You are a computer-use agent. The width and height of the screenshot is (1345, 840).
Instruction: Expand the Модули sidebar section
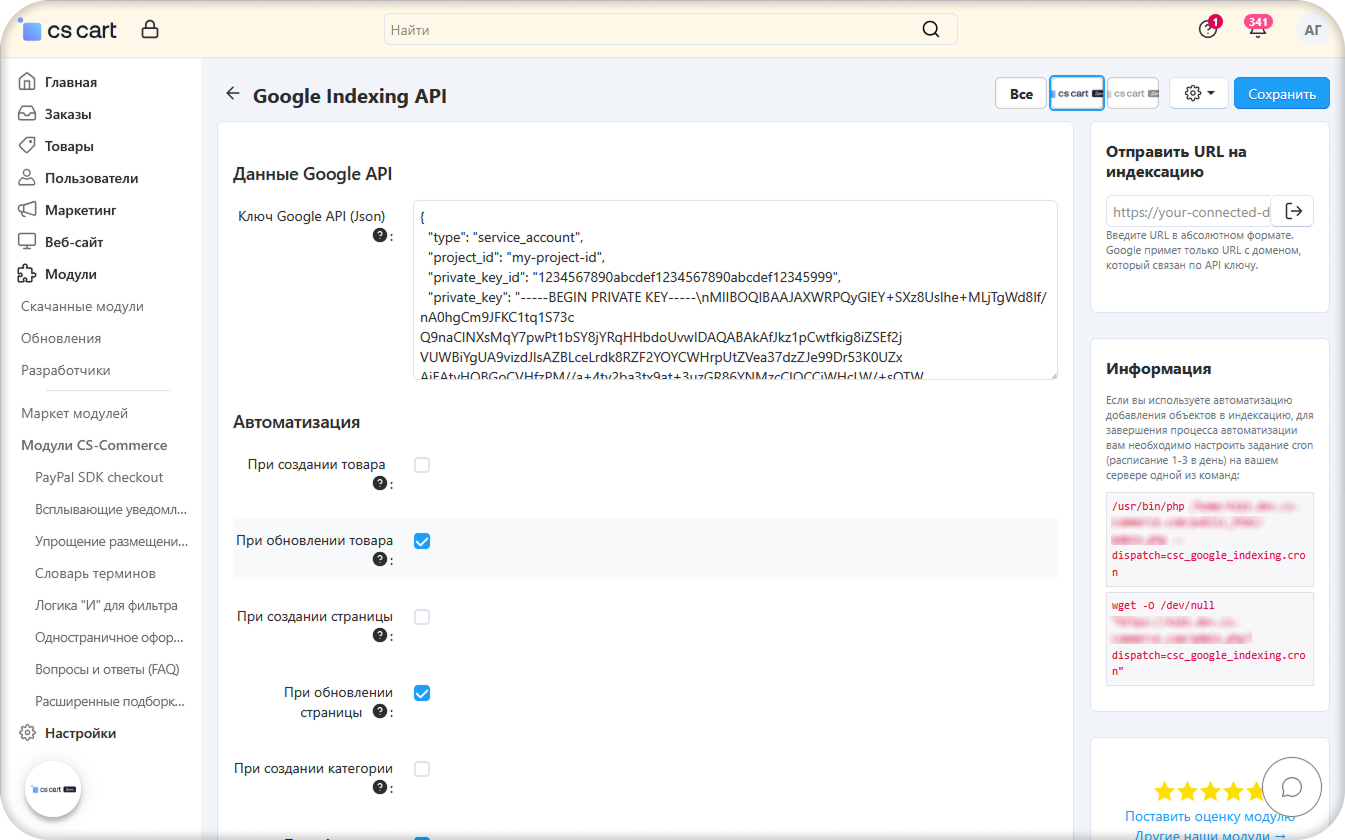[x=70, y=274]
